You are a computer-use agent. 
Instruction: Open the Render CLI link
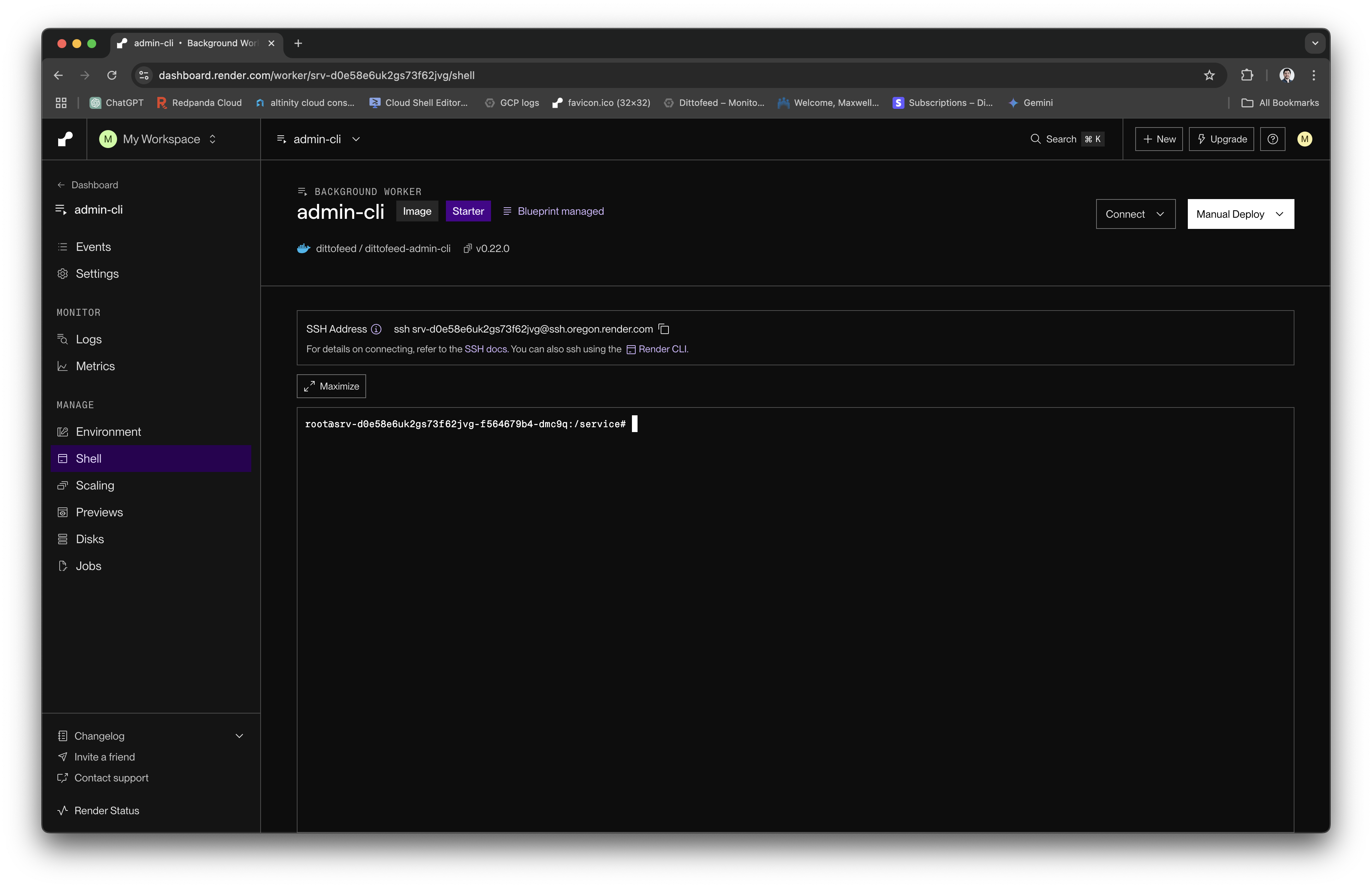point(657,349)
